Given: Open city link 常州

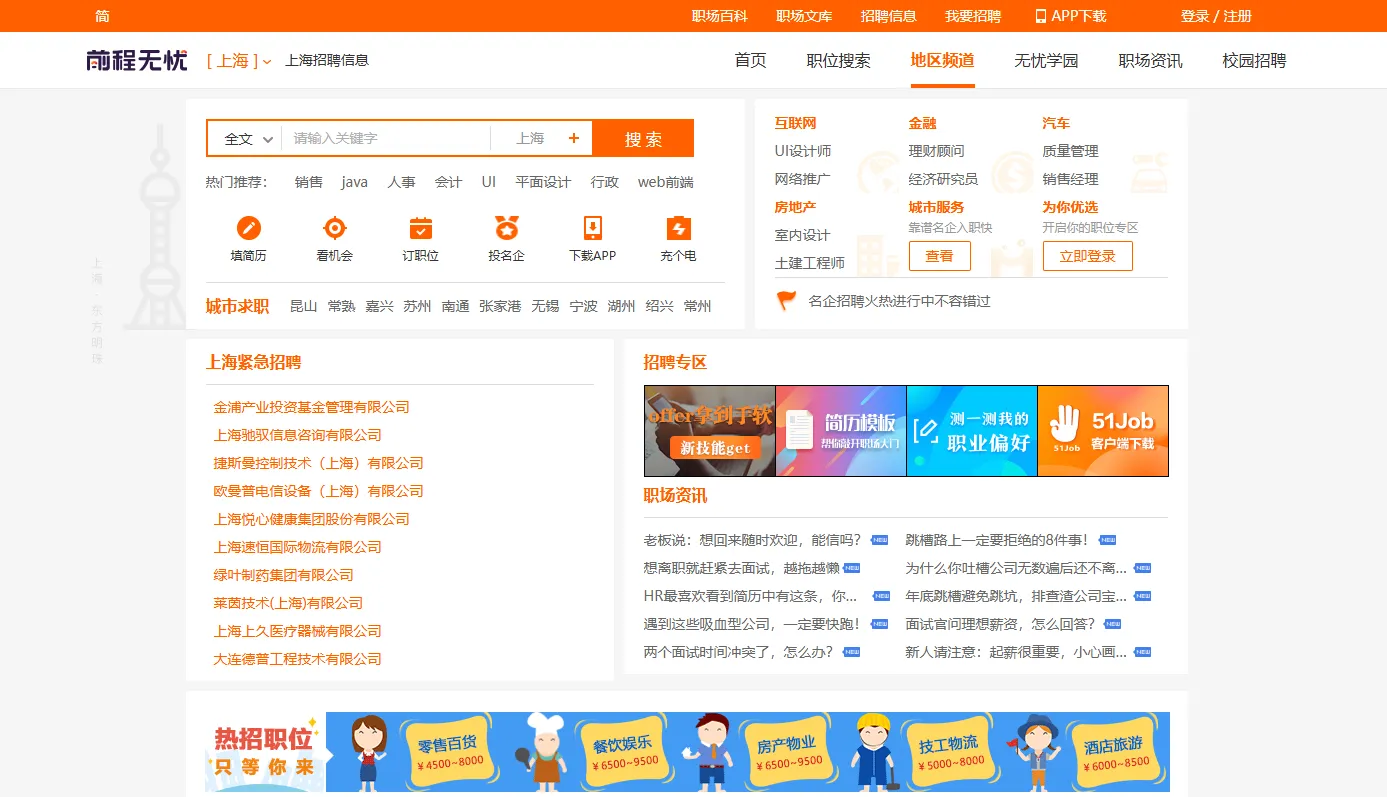Looking at the screenshot, I should tap(697, 306).
